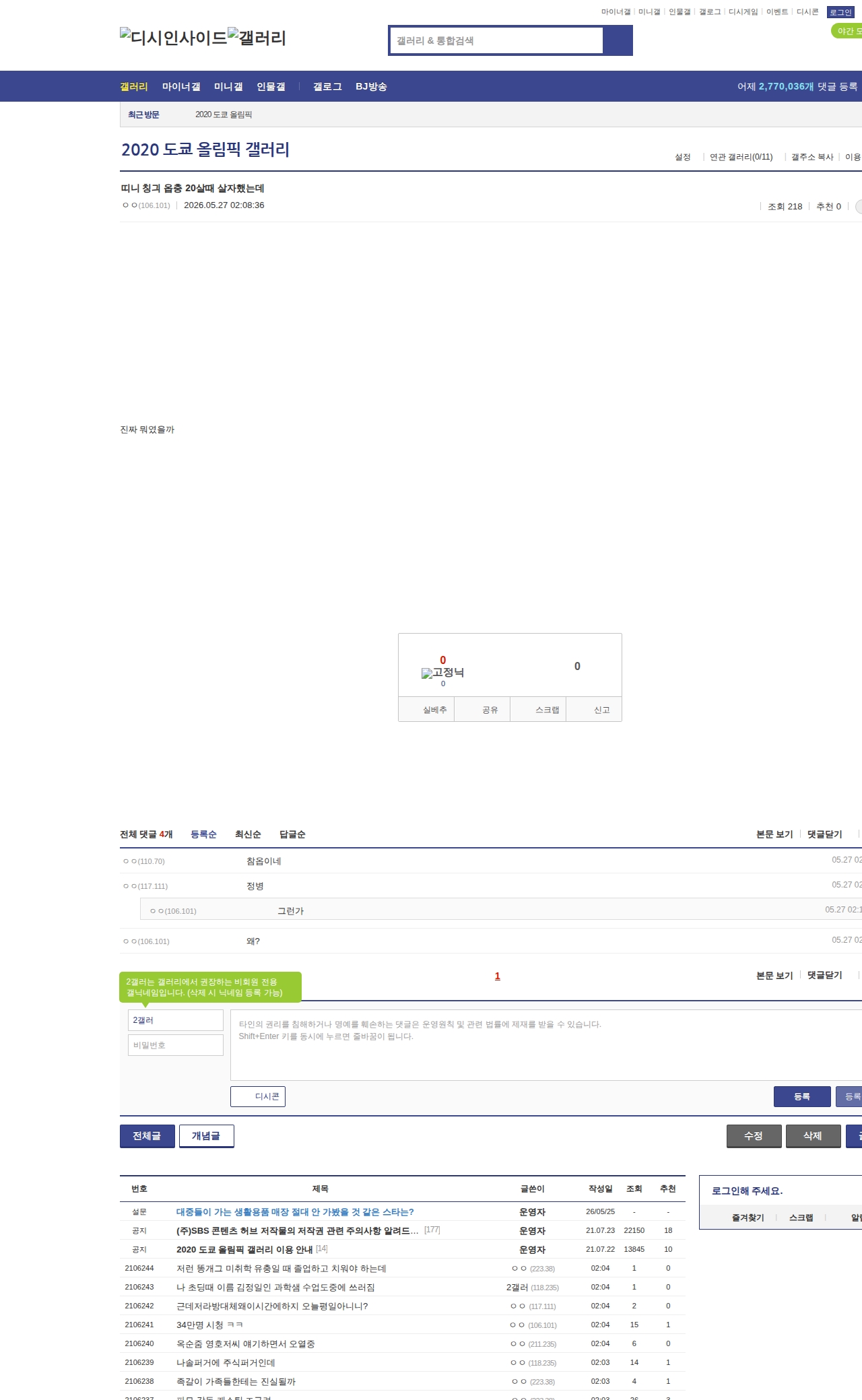Open gallery 설정 option
This screenshot has width=862, height=1400.
pyautogui.click(x=683, y=157)
